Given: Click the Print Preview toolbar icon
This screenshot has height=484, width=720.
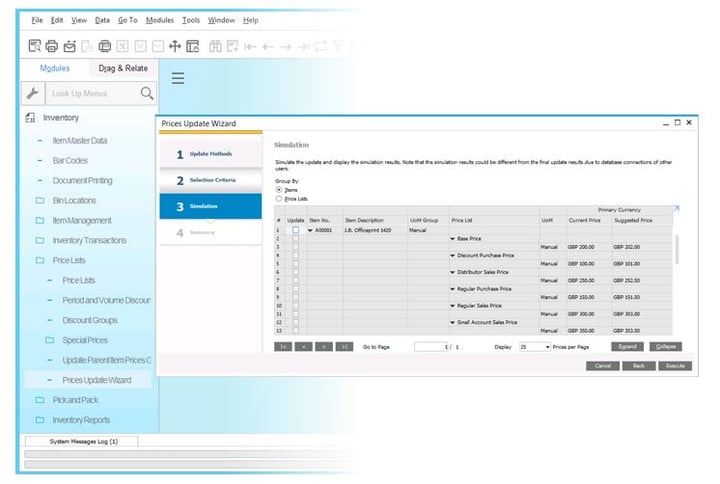Looking at the screenshot, I should click(34, 46).
